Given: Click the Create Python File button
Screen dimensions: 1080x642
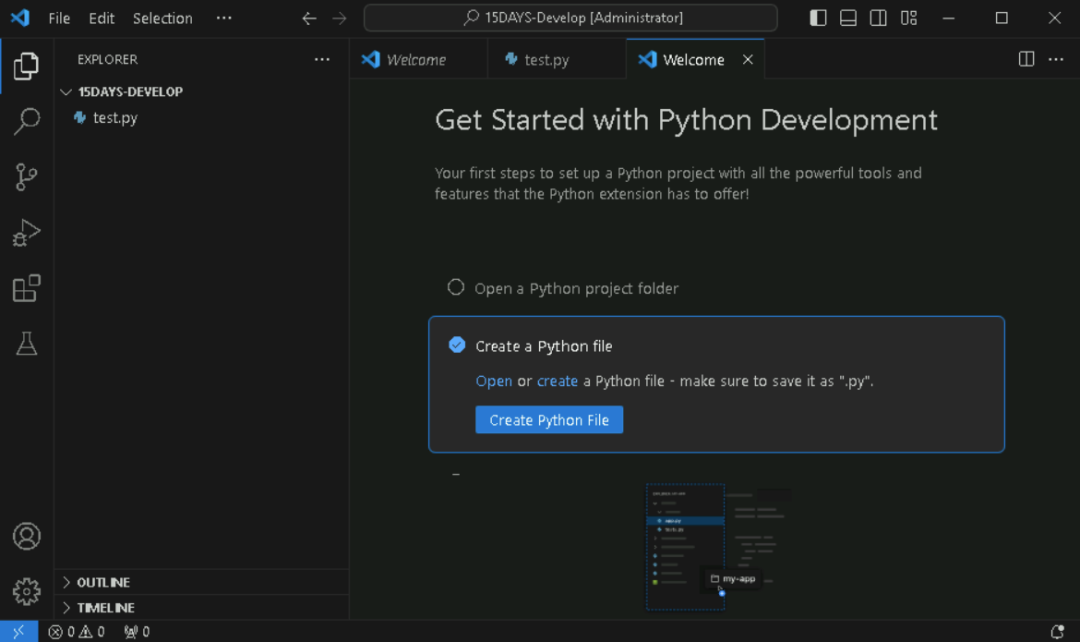Looking at the screenshot, I should [x=549, y=420].
